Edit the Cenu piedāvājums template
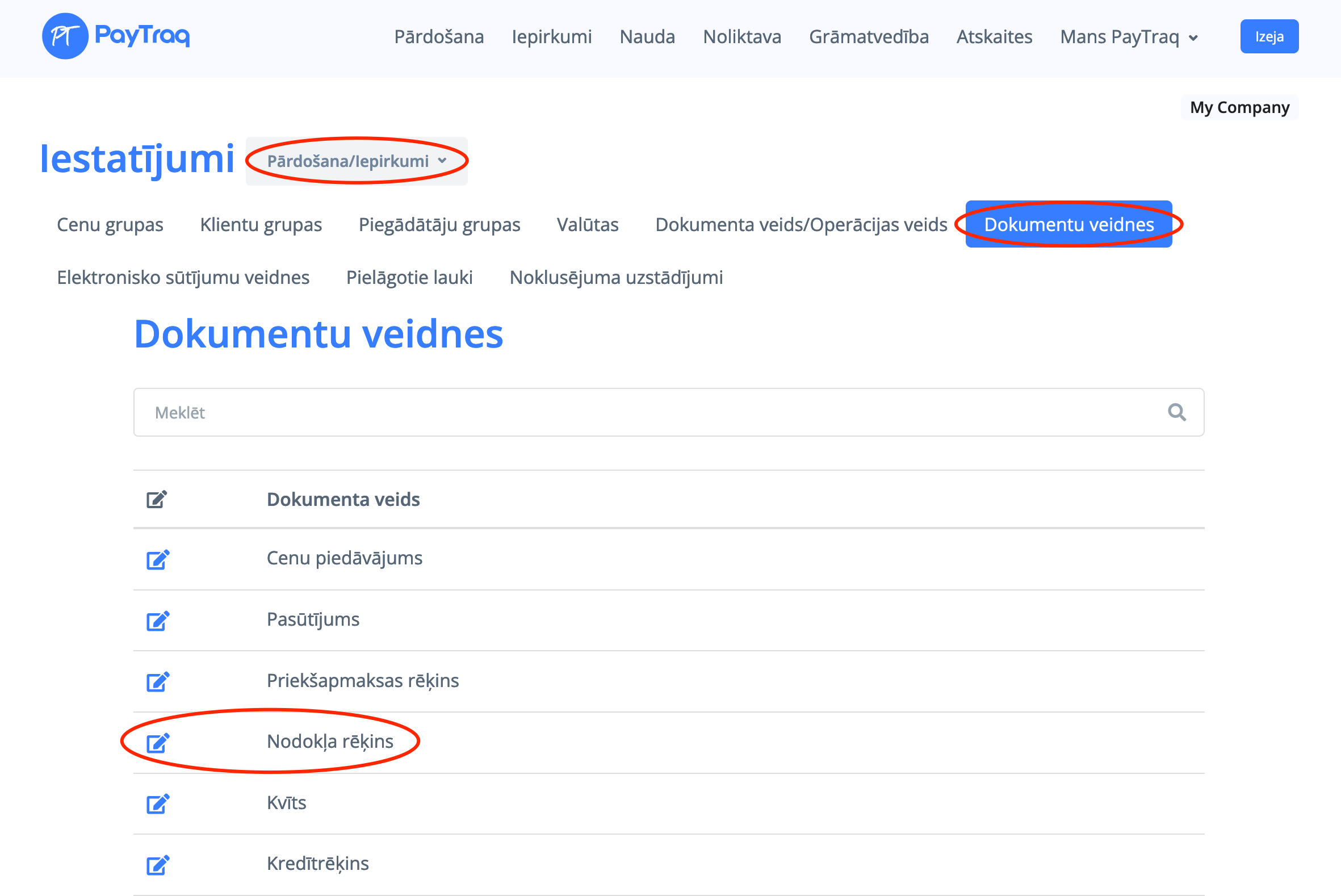The width and height of the screenshot is (1341, 896). click(158, 559)
